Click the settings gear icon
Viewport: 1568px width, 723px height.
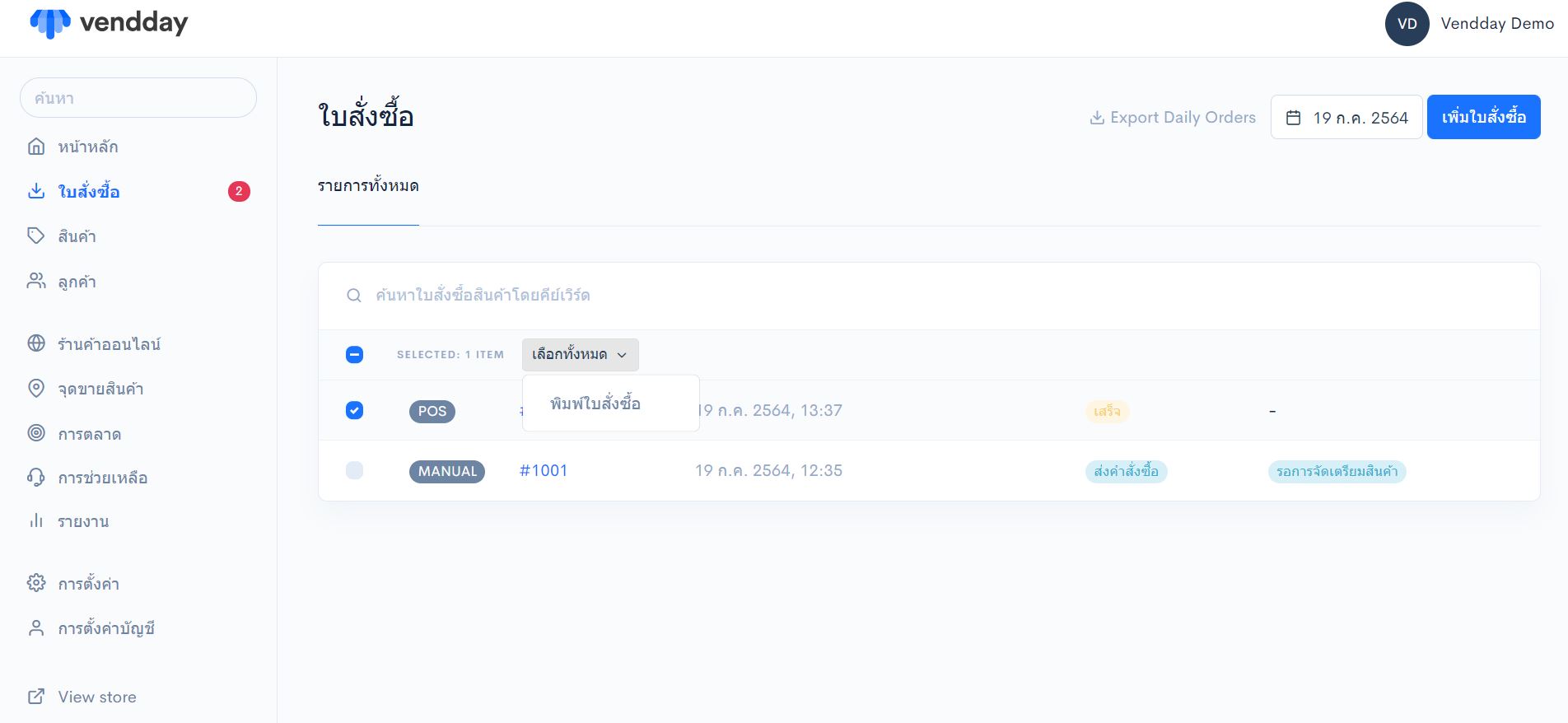[x=36, y=583]
